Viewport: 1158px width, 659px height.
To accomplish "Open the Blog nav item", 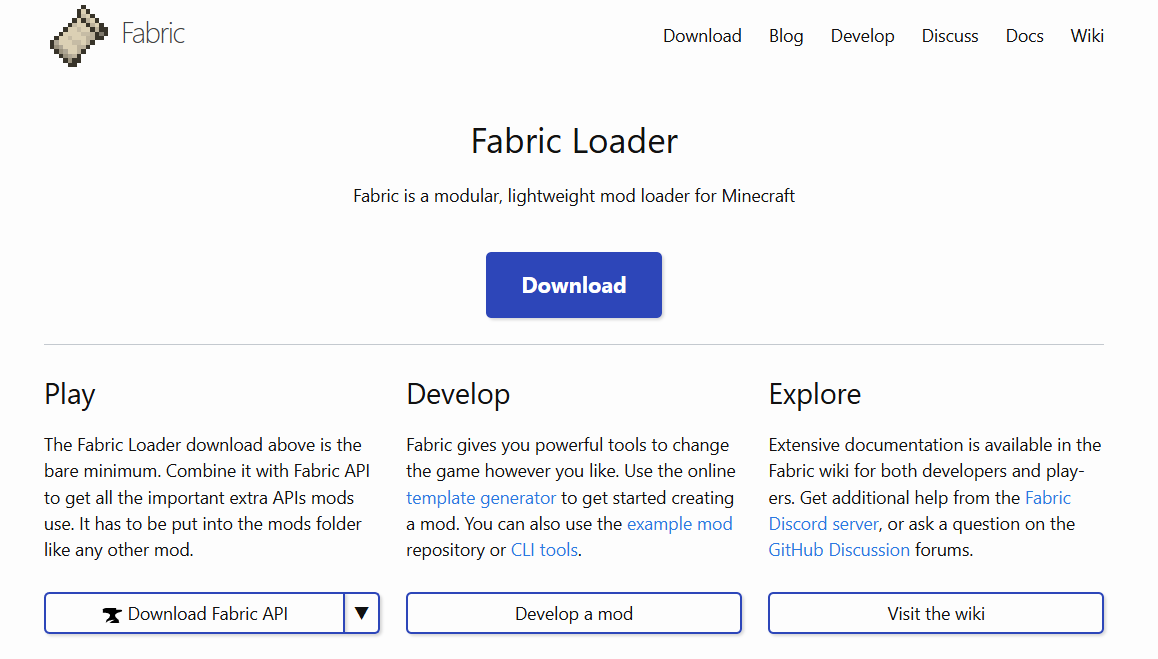I will tap(786, 35).
